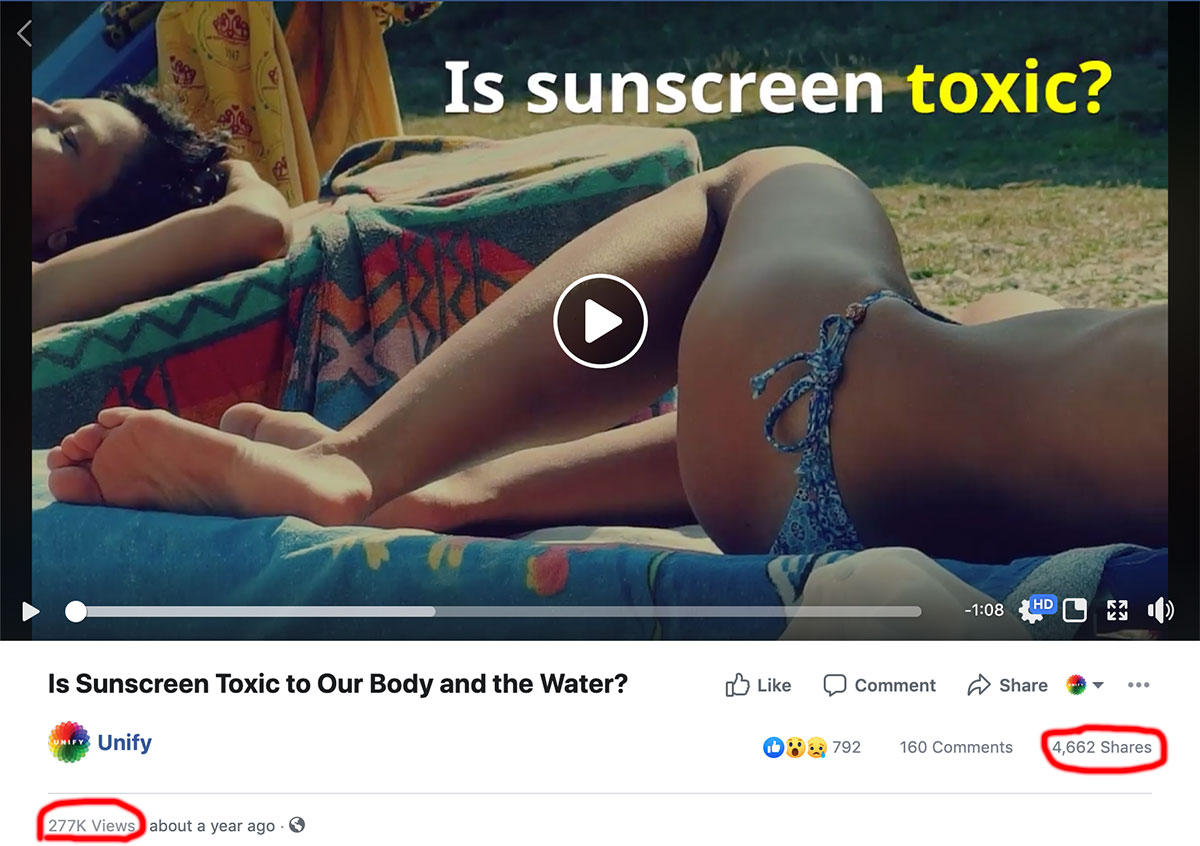1200x846 pixels.
Task: Go back using top-left chevron arrow
Action: point(25,33)
